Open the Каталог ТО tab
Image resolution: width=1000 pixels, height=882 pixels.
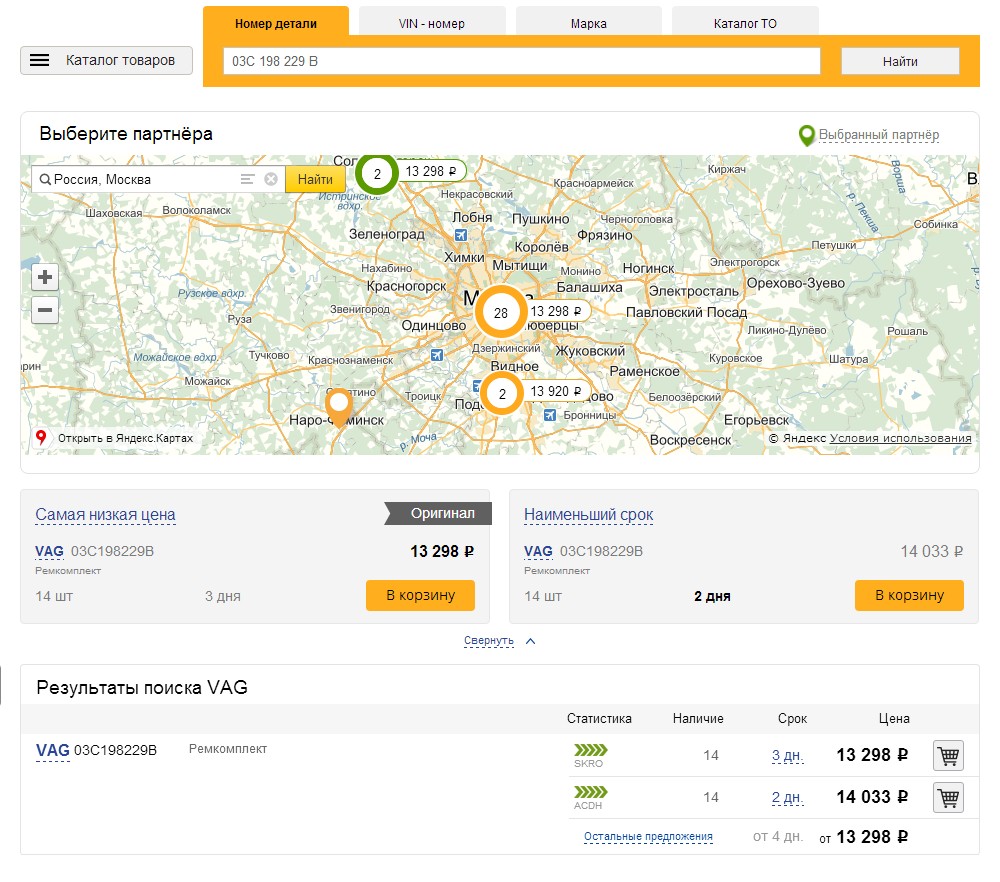tap(745, 24)
